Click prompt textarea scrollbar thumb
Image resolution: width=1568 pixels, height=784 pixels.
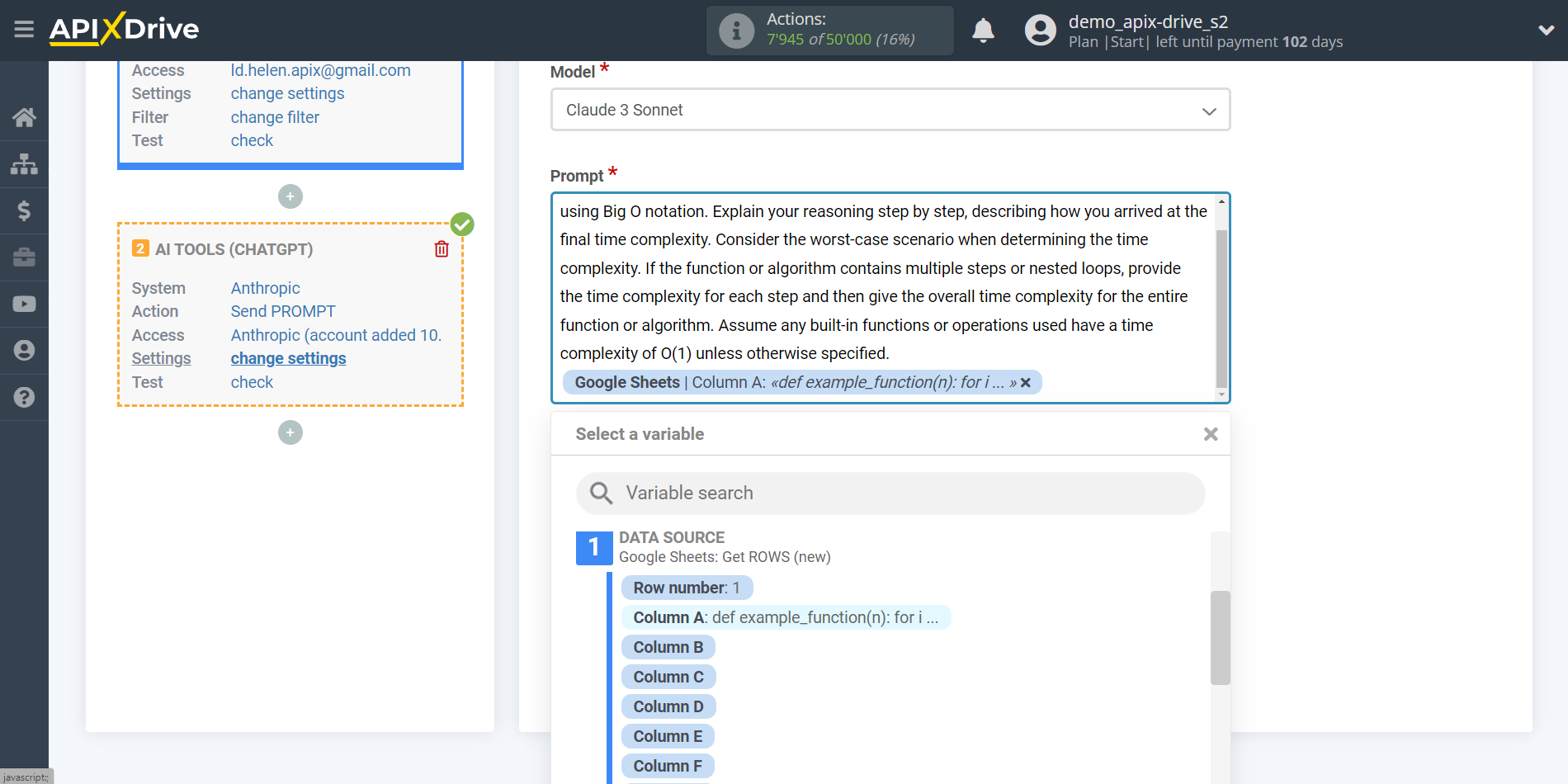click(1221, 308)
